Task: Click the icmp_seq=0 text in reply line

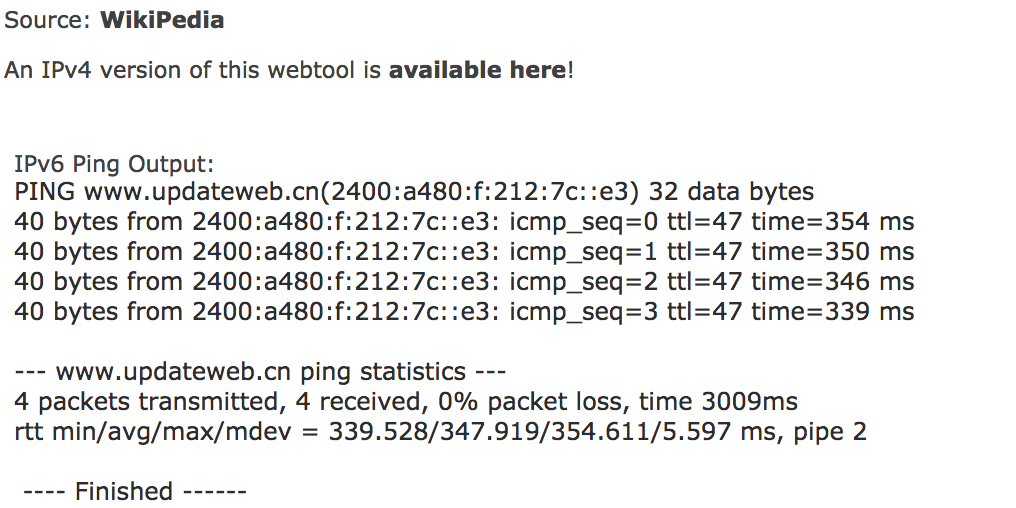Action: pos(580,222)
